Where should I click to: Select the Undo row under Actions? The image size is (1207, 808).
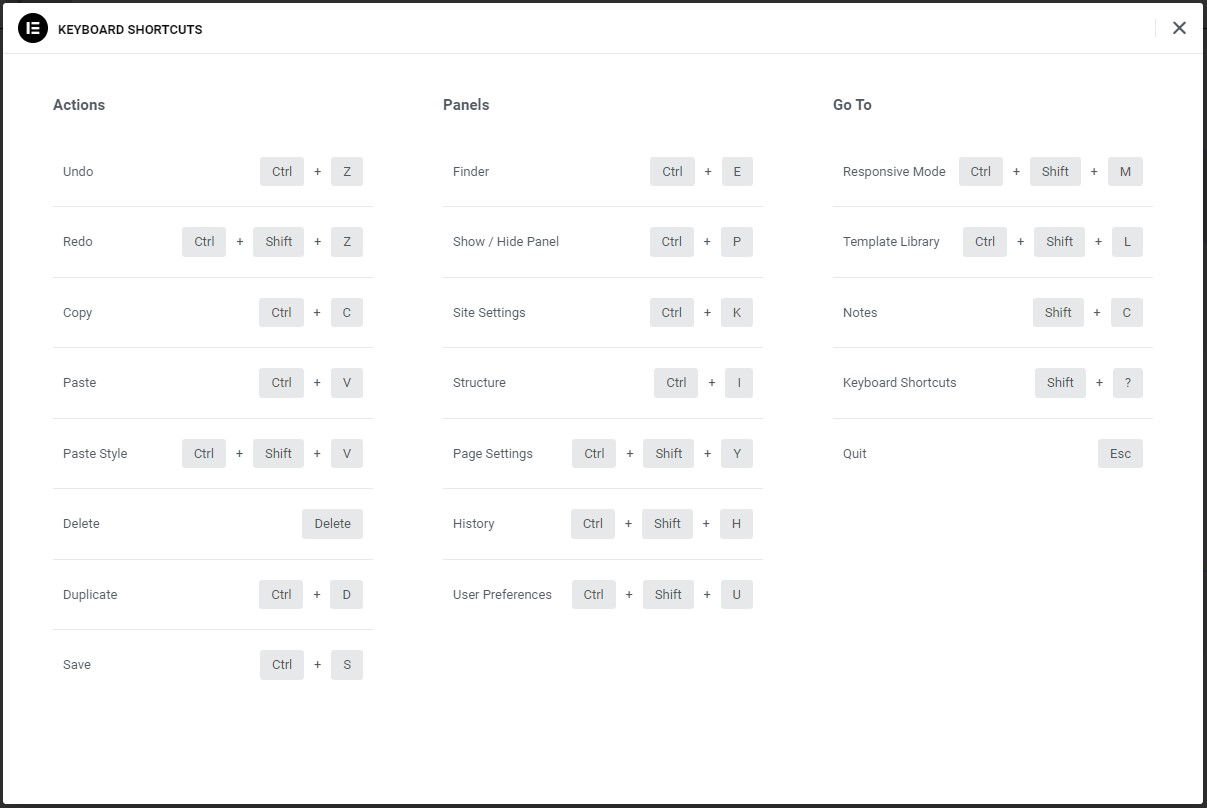tap(78, 171)
